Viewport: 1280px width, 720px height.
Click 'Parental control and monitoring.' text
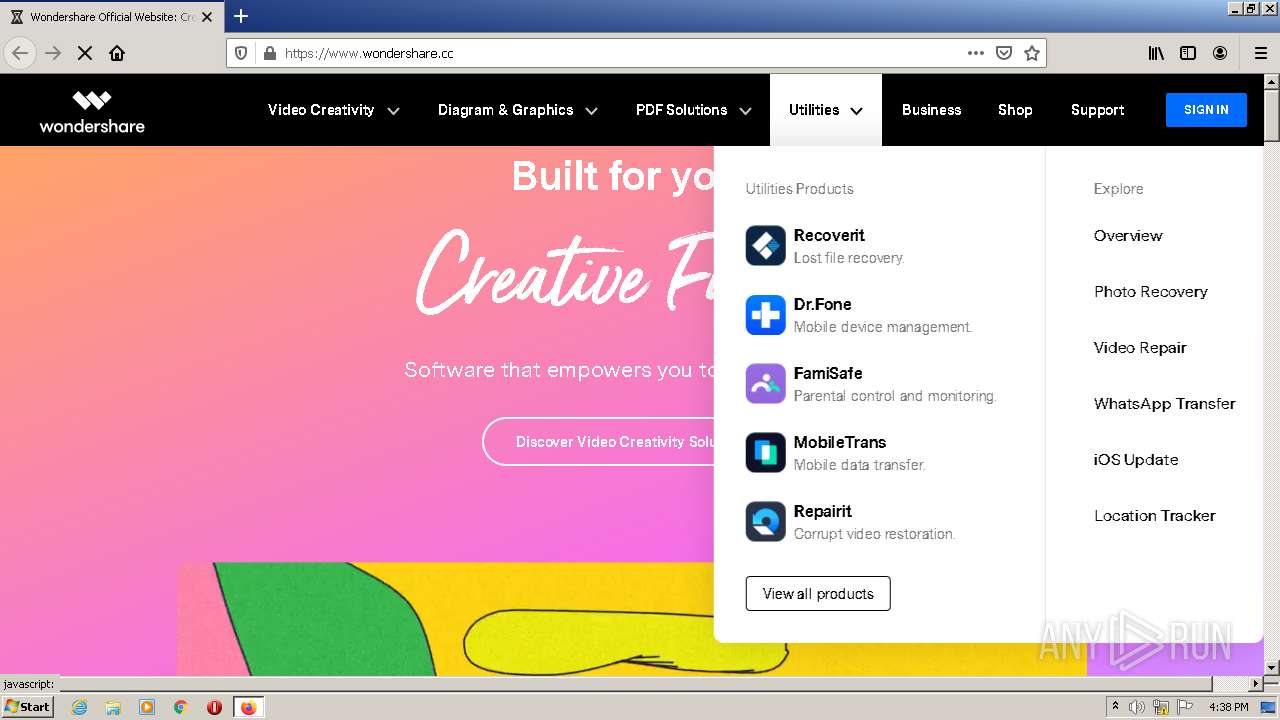tap(895, 396)
